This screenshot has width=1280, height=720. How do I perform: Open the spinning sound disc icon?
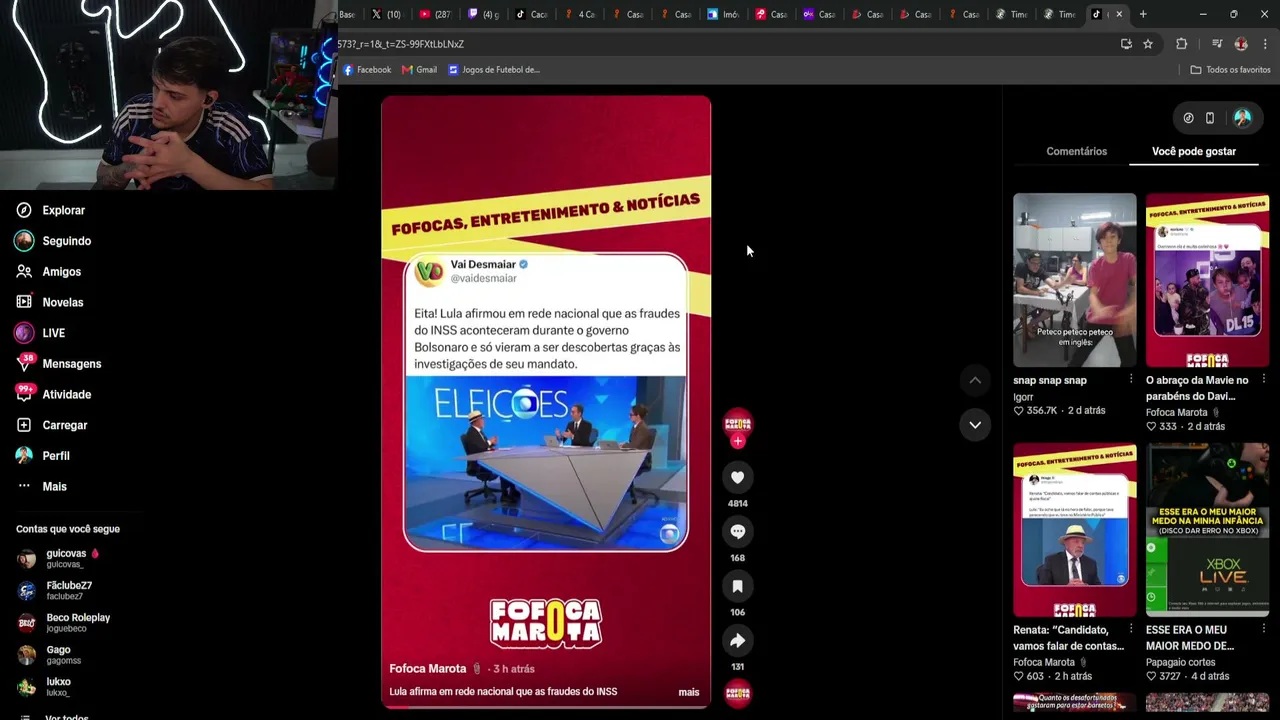[x=737, y=693]
